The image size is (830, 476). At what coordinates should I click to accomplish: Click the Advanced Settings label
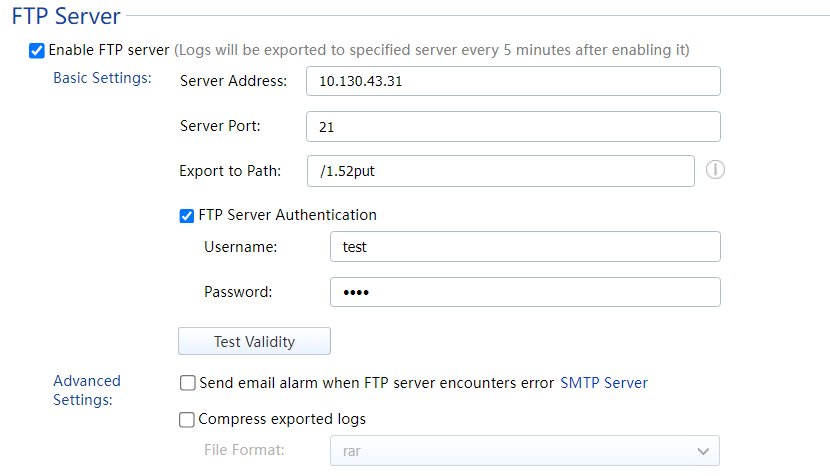pyautogui.click(x=87, y=390)
